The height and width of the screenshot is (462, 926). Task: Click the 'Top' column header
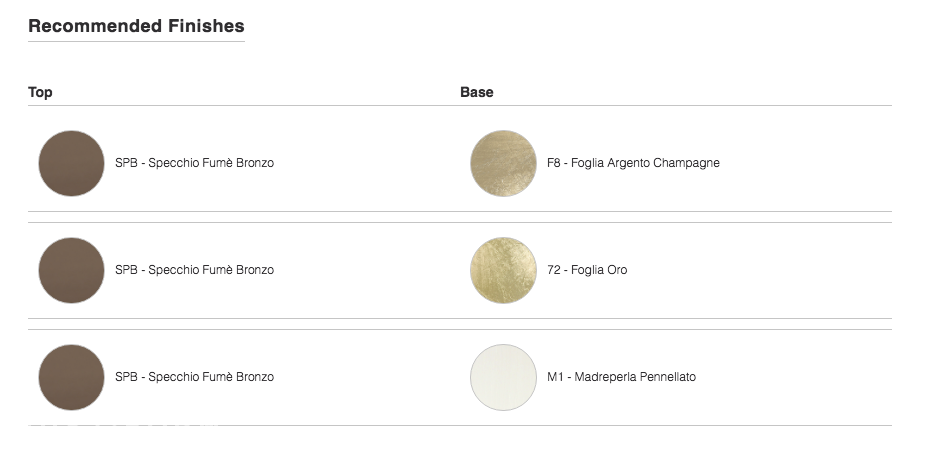coord(40,92)
